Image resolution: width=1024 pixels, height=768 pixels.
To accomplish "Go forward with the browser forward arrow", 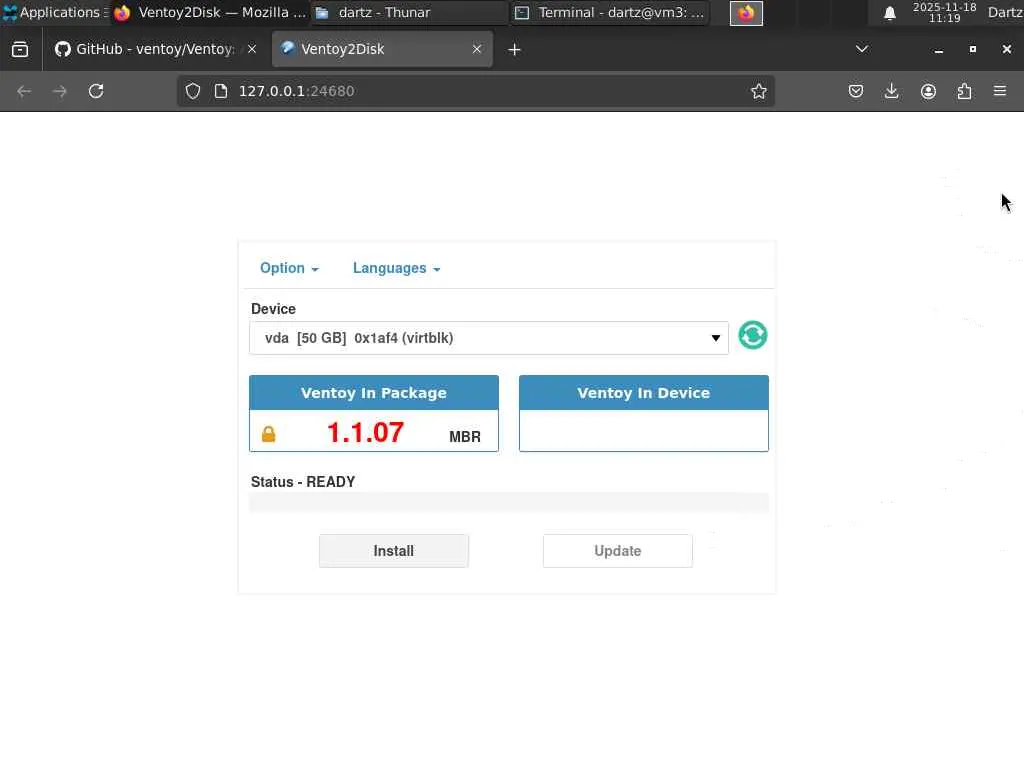I will (x=59, y=91).
